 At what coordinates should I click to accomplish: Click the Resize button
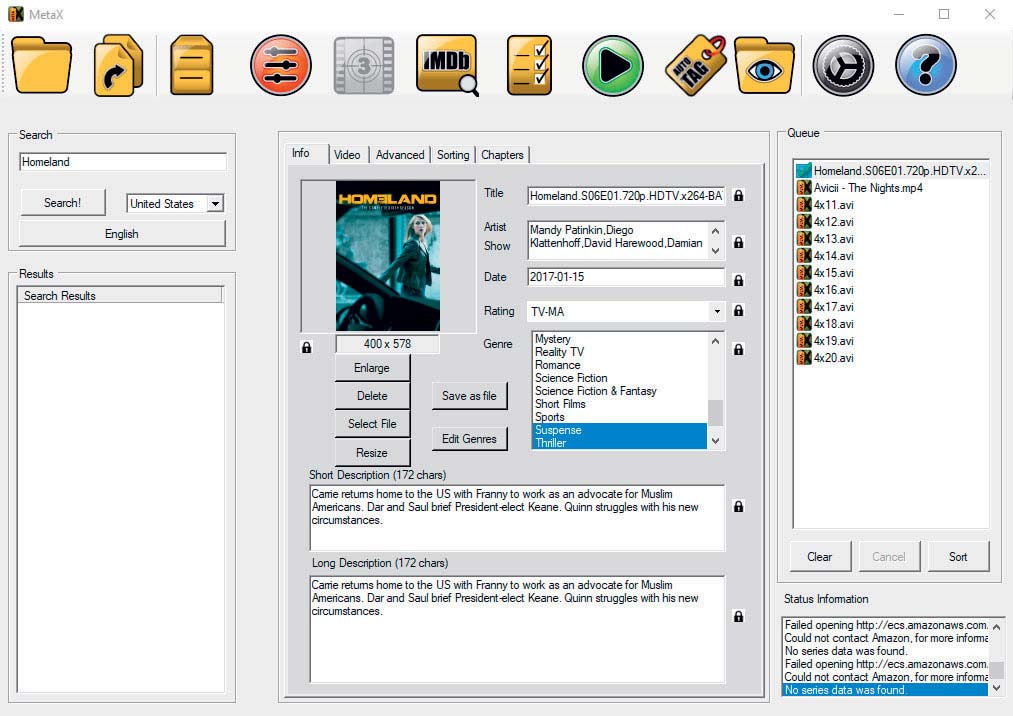tap(372, 452)
